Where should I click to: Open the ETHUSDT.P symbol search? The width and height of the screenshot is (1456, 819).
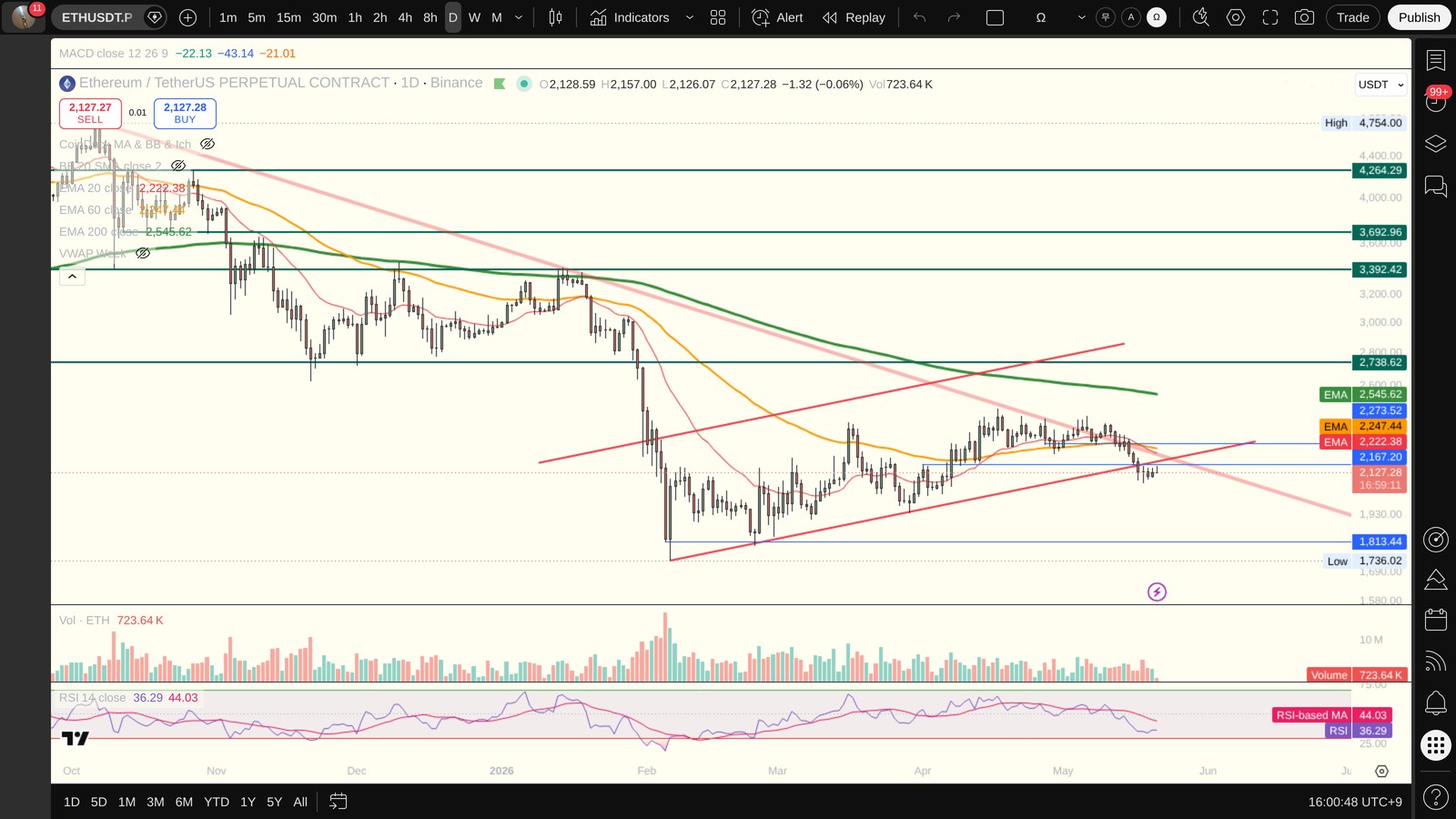point(96,17)
